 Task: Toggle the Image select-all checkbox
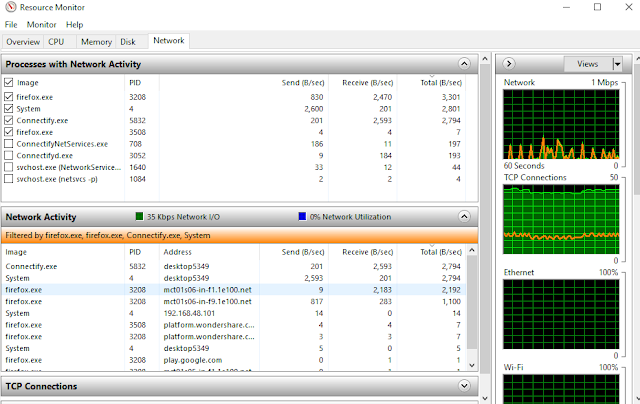point(9,82)
